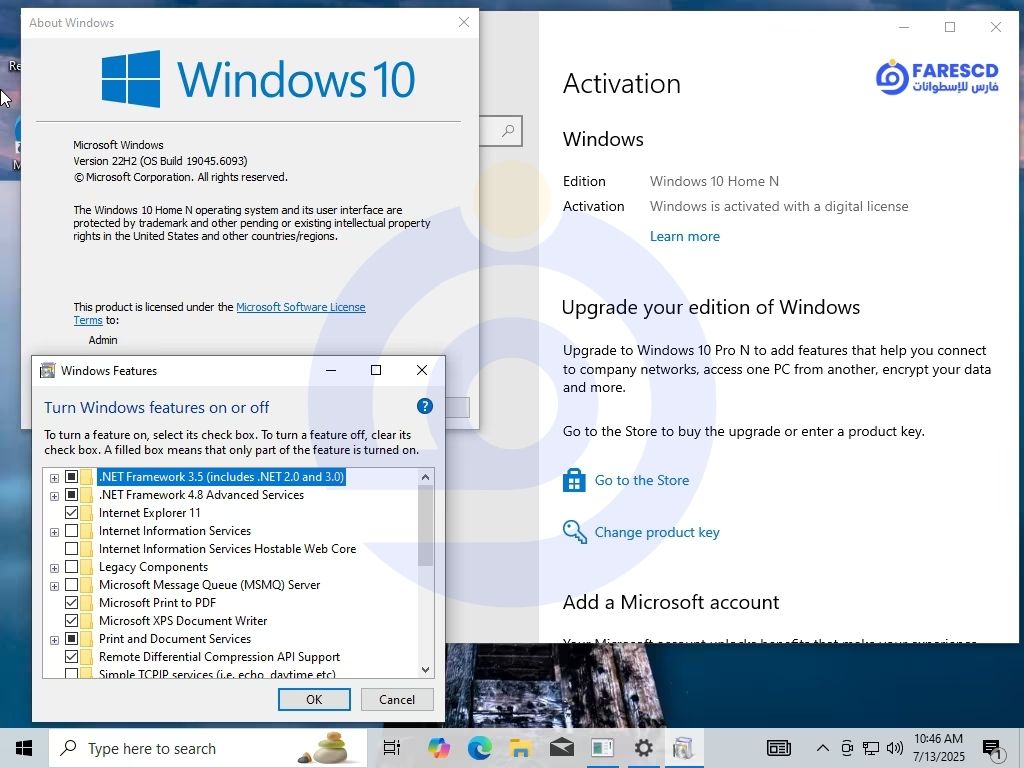Click the features list scroll-up arrow
The image size is (1024, 768).
pos(425,477)
